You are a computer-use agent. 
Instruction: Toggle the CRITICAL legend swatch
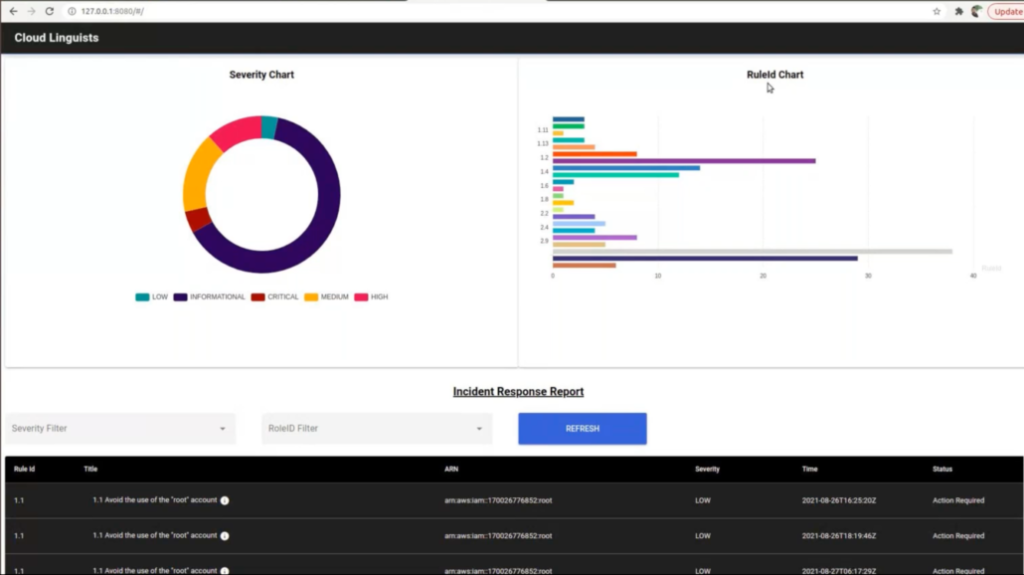point(258,297)
